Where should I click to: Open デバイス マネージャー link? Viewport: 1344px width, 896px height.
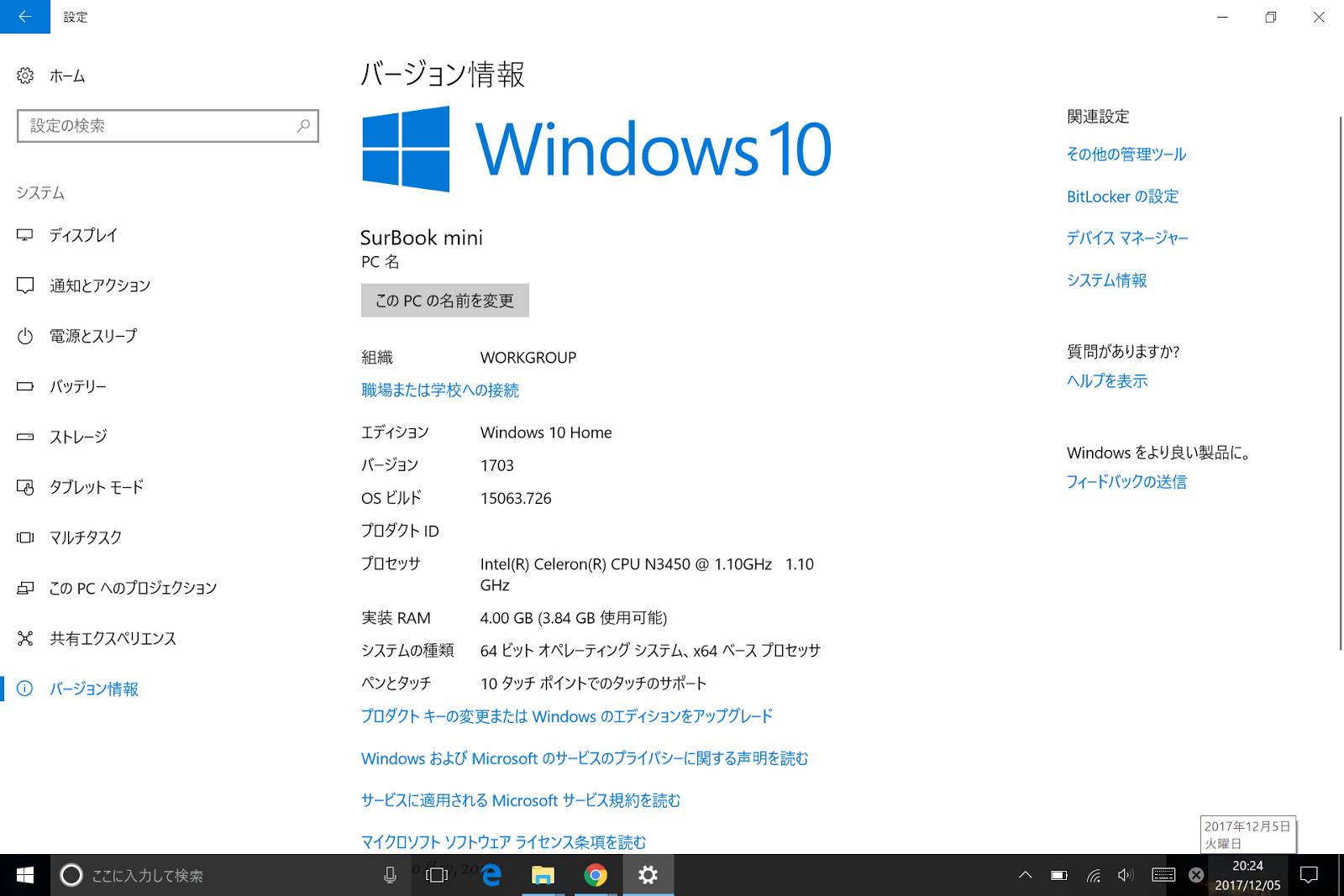[x=1127, y=238]
